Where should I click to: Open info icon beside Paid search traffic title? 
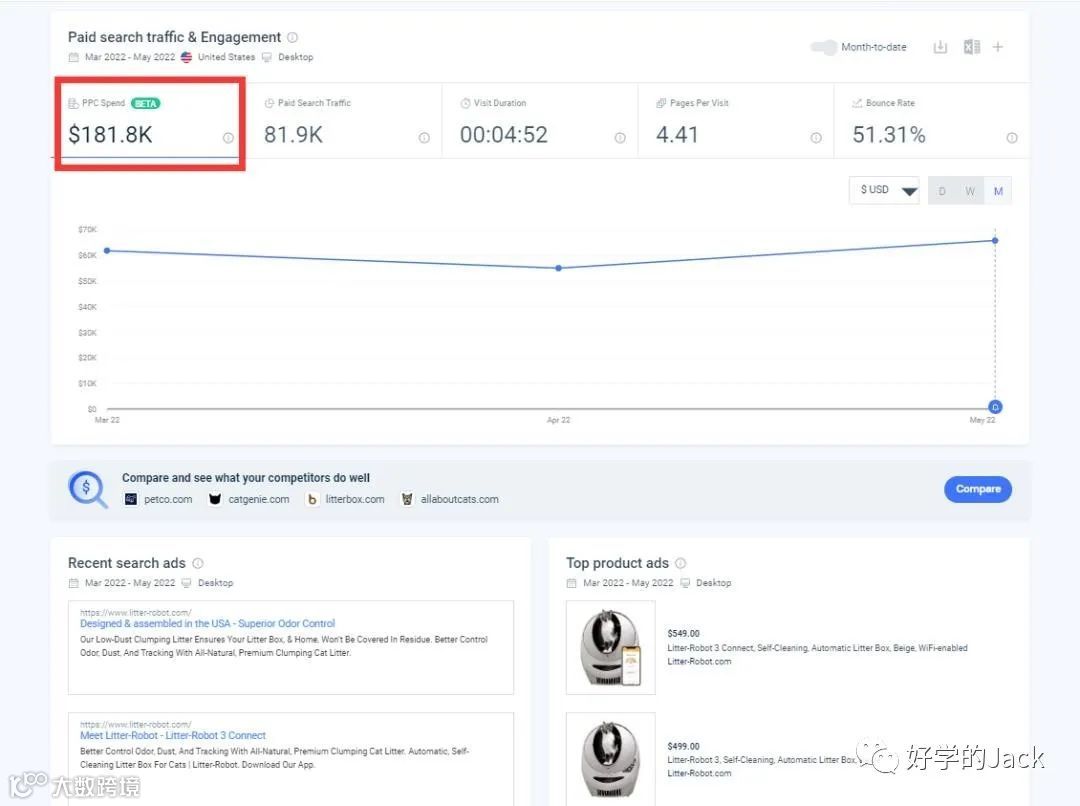pyautogui.click(x=292, y=37)
